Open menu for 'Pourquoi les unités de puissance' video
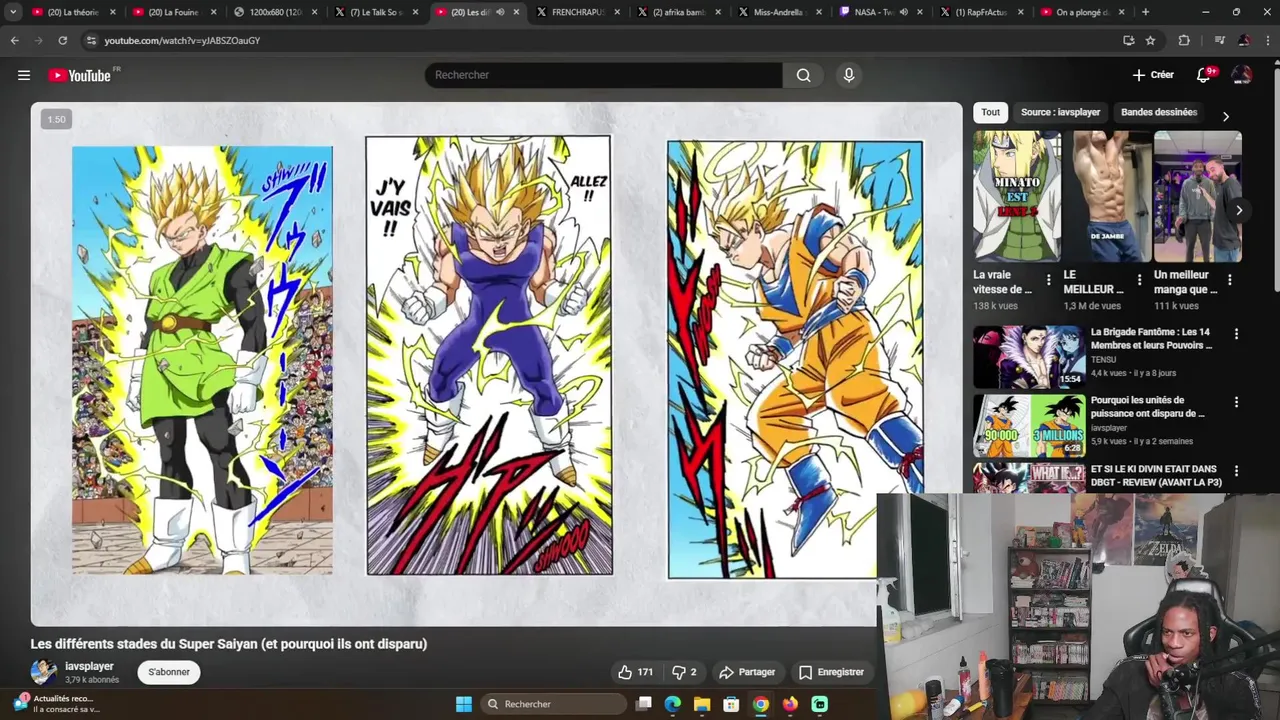The image size is (1280, 720). 1236,402
